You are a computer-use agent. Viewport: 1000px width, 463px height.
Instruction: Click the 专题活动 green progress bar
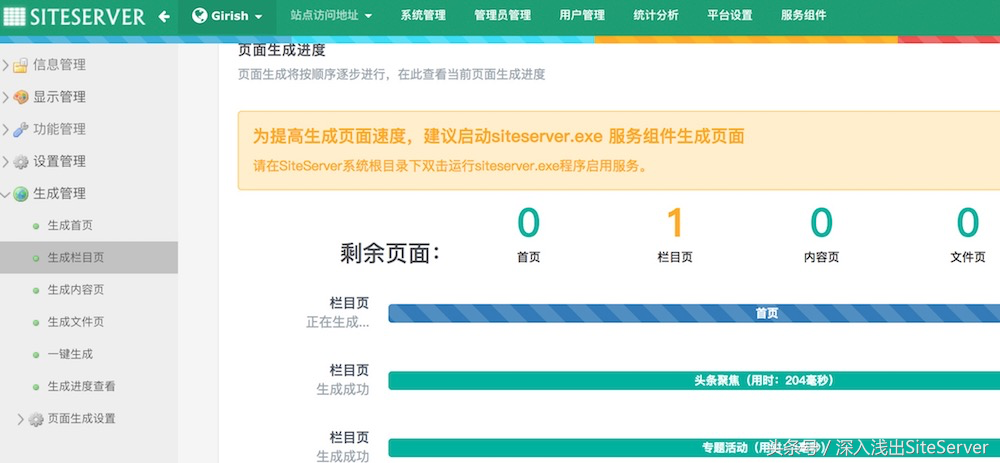[x=694, y=448]
